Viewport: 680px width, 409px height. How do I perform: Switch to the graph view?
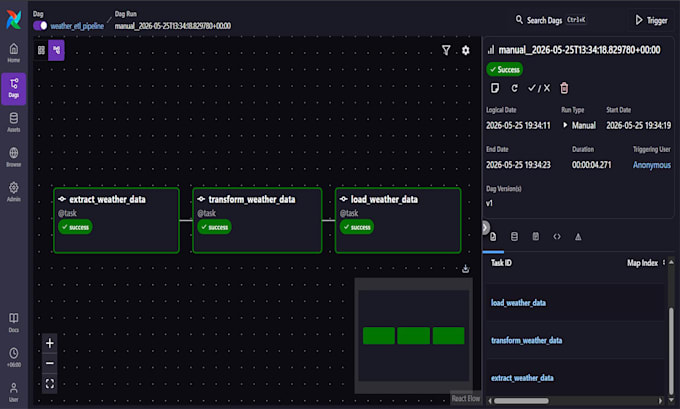pyautogui.click(x=56, y=50)
